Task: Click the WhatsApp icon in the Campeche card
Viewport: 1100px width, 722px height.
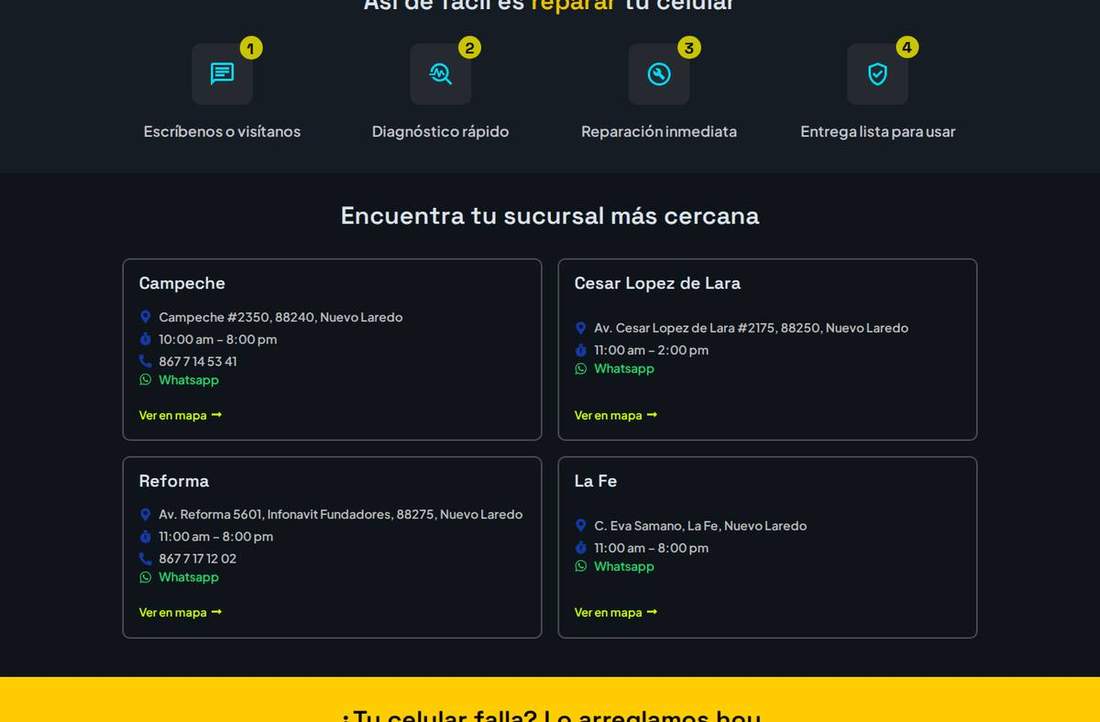Action: point(145,380)
